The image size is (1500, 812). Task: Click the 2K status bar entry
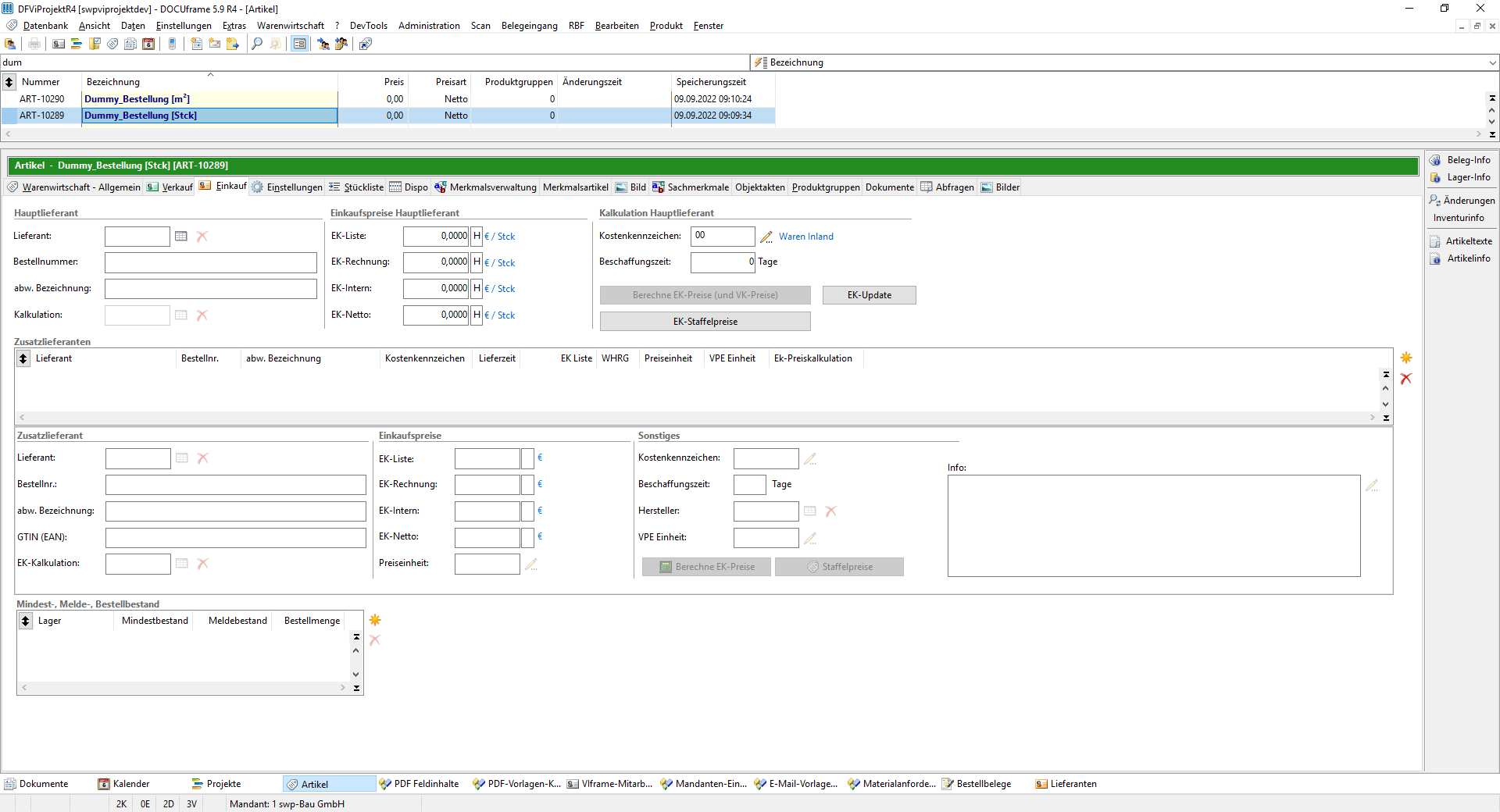pos(121,804)
